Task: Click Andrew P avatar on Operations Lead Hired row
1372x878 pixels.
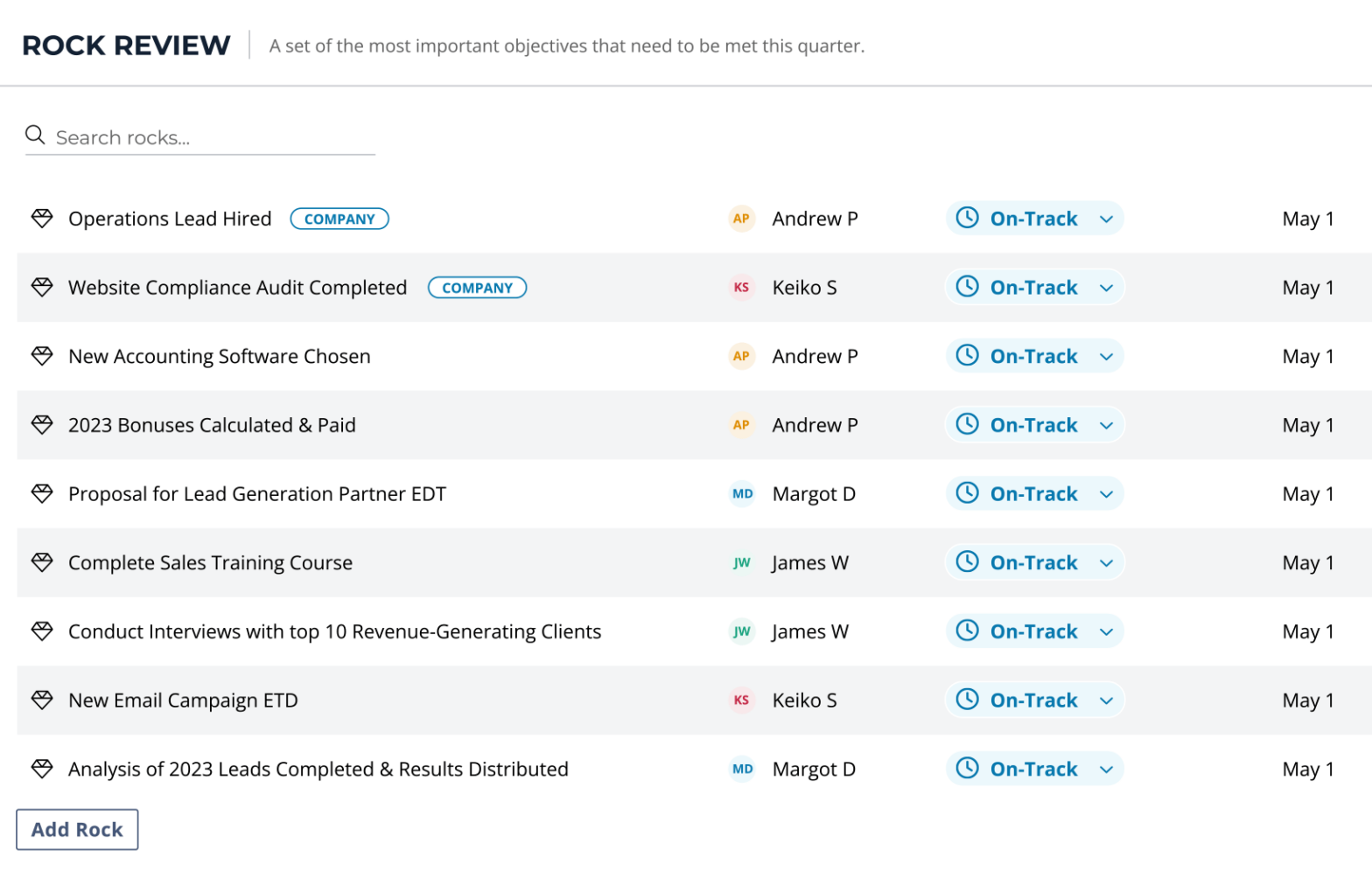Action: pyautogui.click(x=741, y=219)
